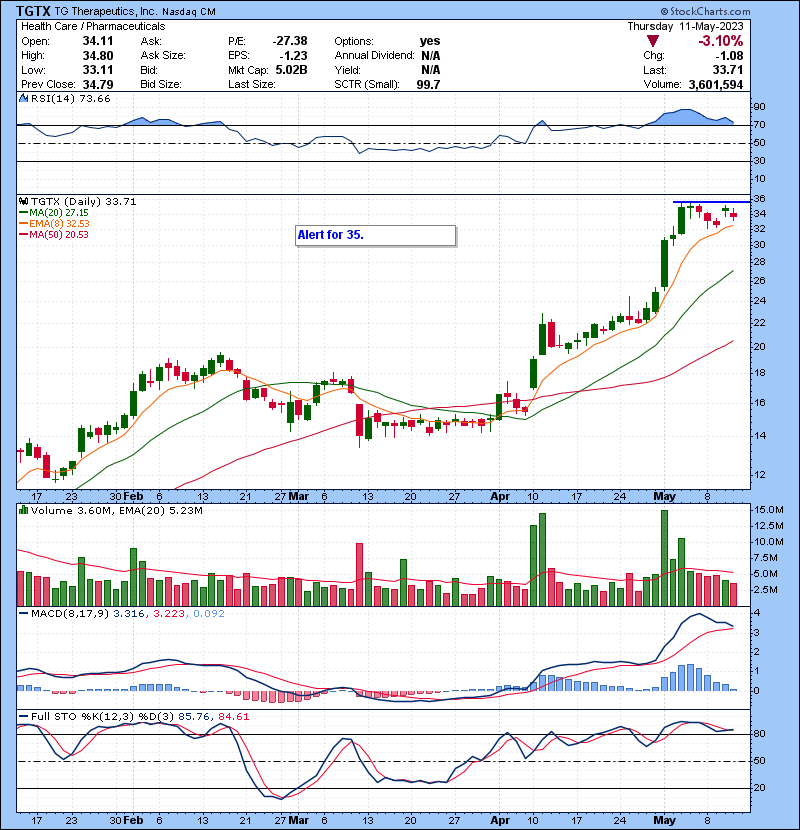Click the Options value yes
This screenshot has width=800, height=830.
tap(429, 41)
